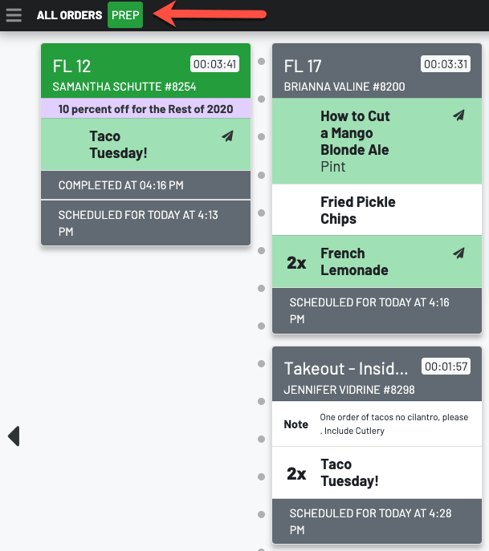Open the hamburger menu
Screen dimensions: 489x551
pos(14,15)
